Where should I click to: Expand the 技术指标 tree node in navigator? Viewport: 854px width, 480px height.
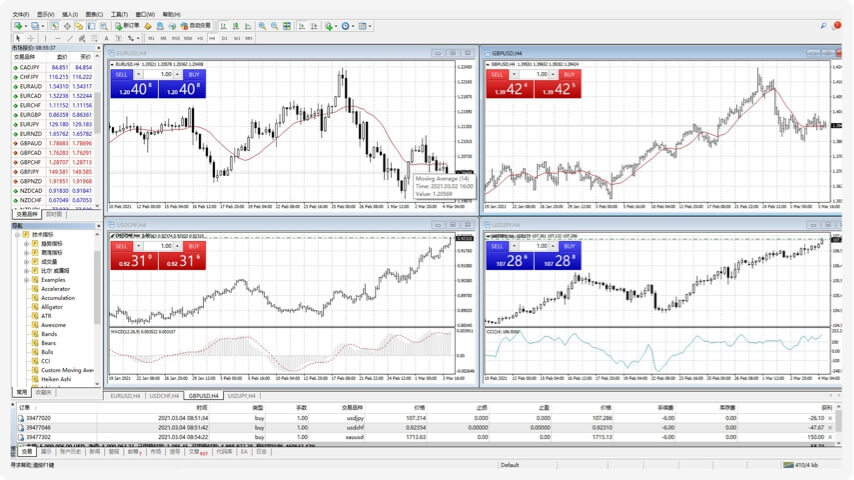tap(18, 236)
